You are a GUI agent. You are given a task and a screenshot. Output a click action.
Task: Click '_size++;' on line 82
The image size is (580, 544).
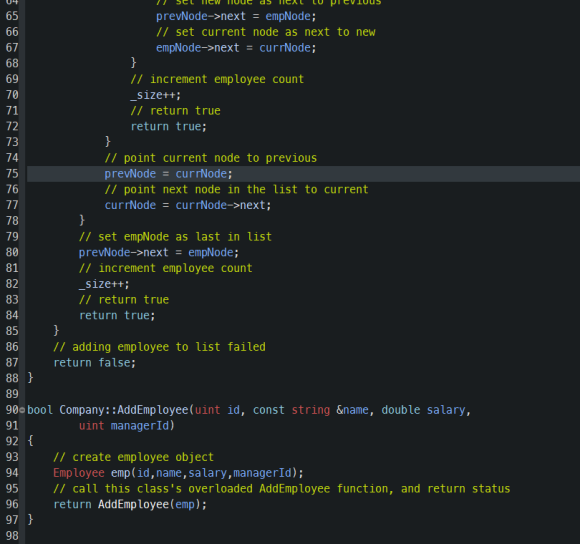pos(104,284)
